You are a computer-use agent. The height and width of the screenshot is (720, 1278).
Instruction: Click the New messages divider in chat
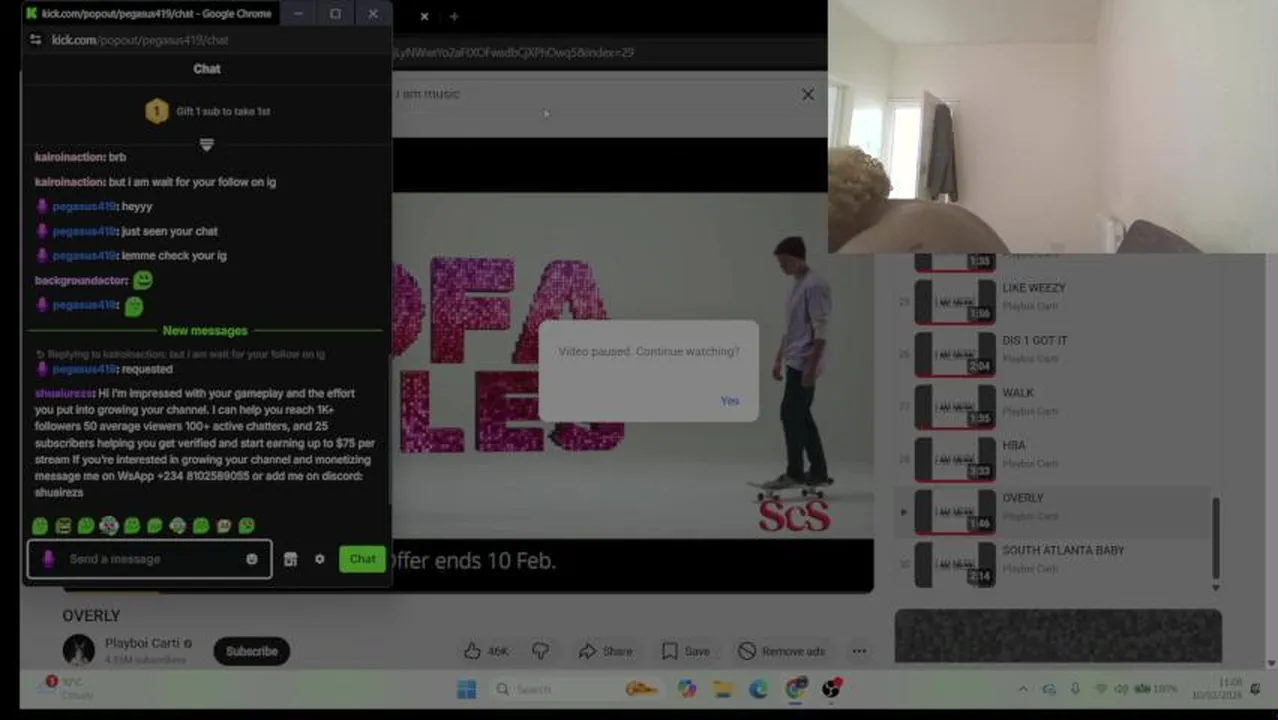point(205,330)
